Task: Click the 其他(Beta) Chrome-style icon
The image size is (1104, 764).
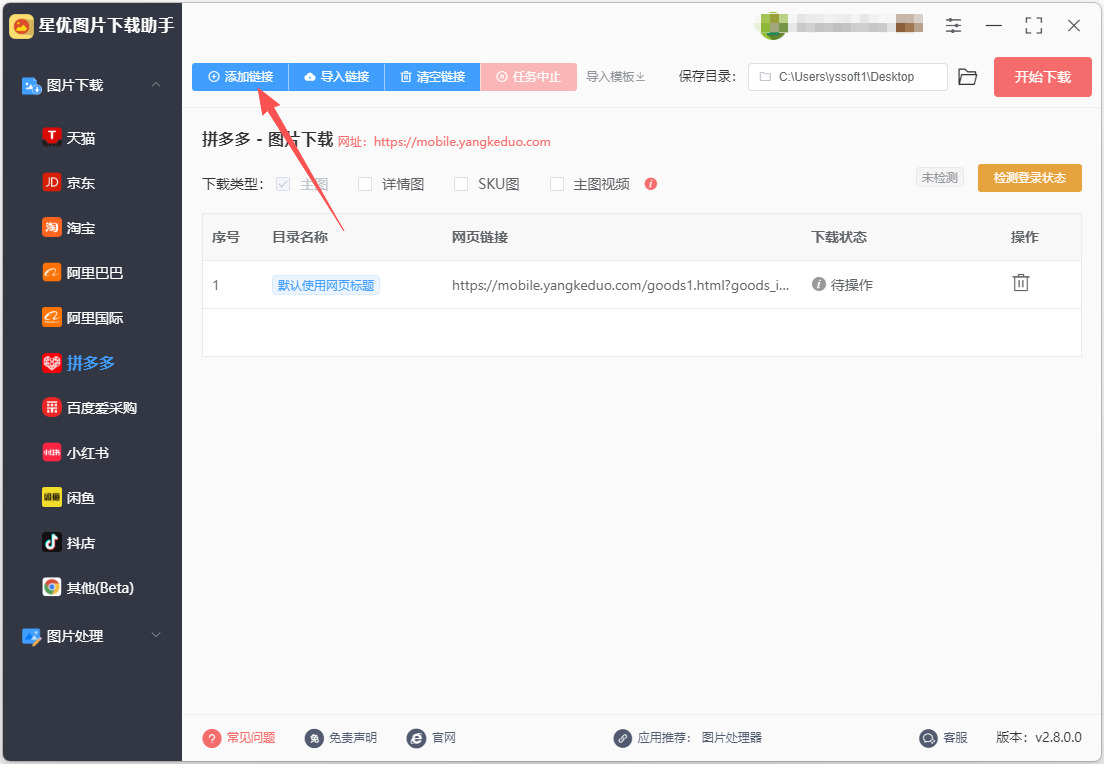Action: (51, 587)
